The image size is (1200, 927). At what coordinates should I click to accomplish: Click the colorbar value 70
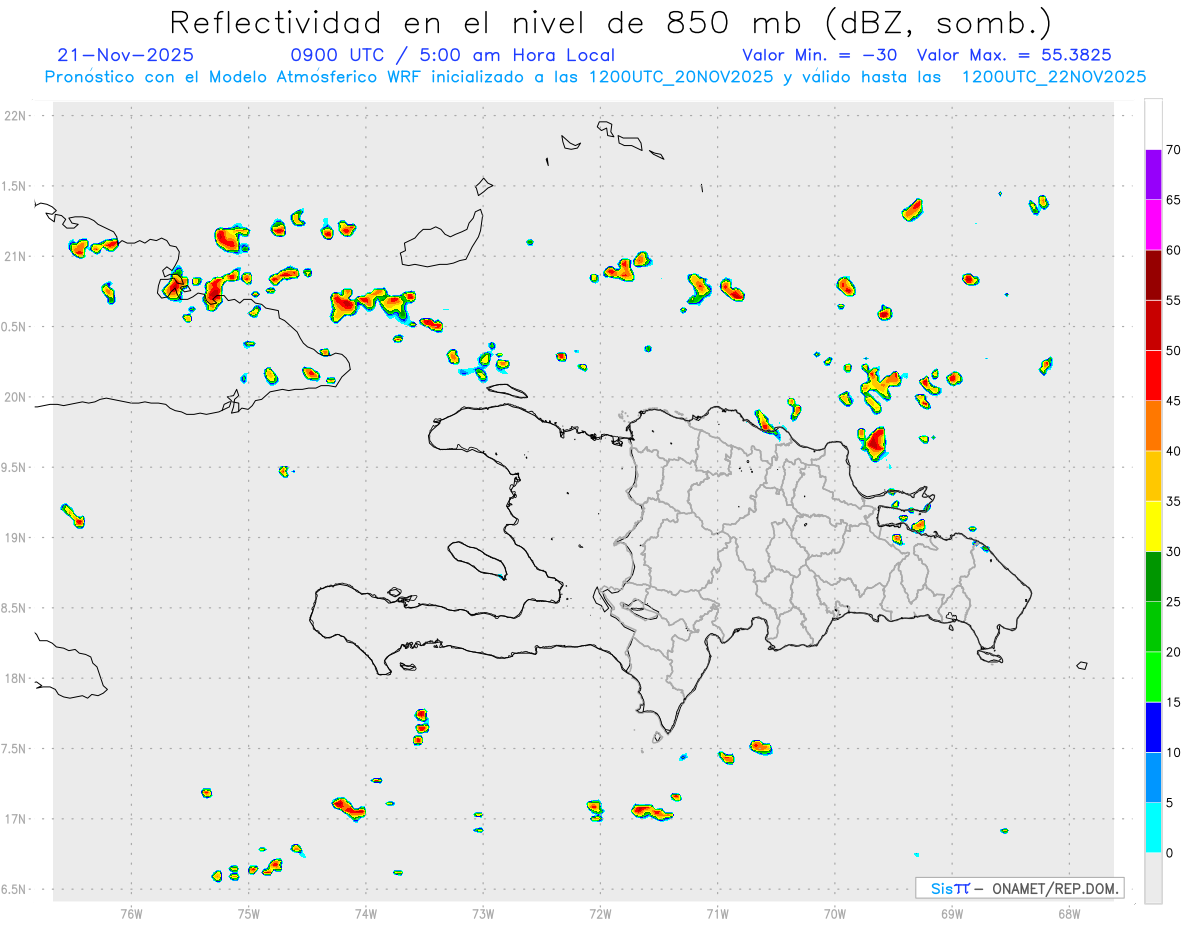(x=1173, y=150)
